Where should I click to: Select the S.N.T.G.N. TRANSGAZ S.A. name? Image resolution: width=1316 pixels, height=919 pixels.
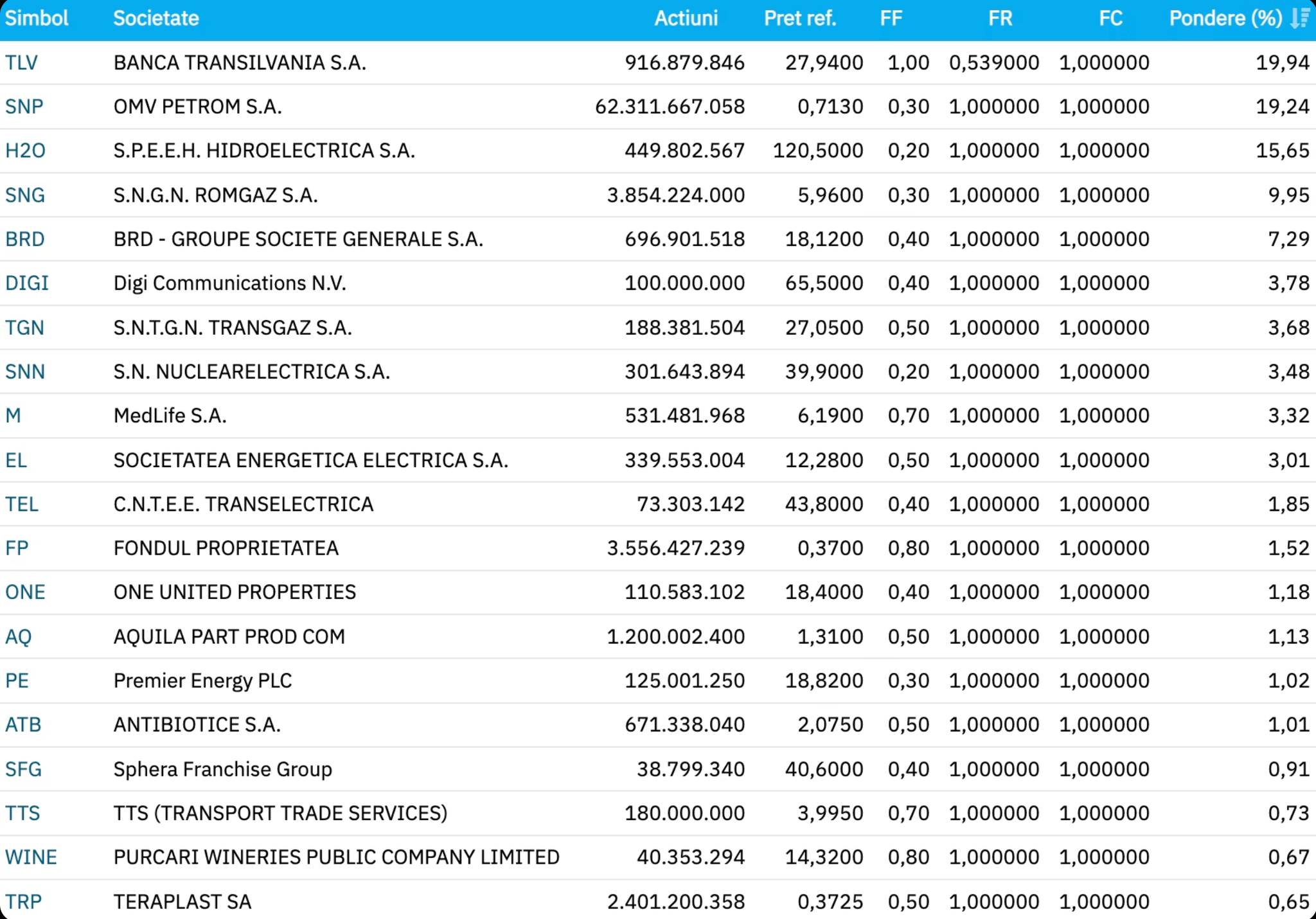click(x=233, y=328)
